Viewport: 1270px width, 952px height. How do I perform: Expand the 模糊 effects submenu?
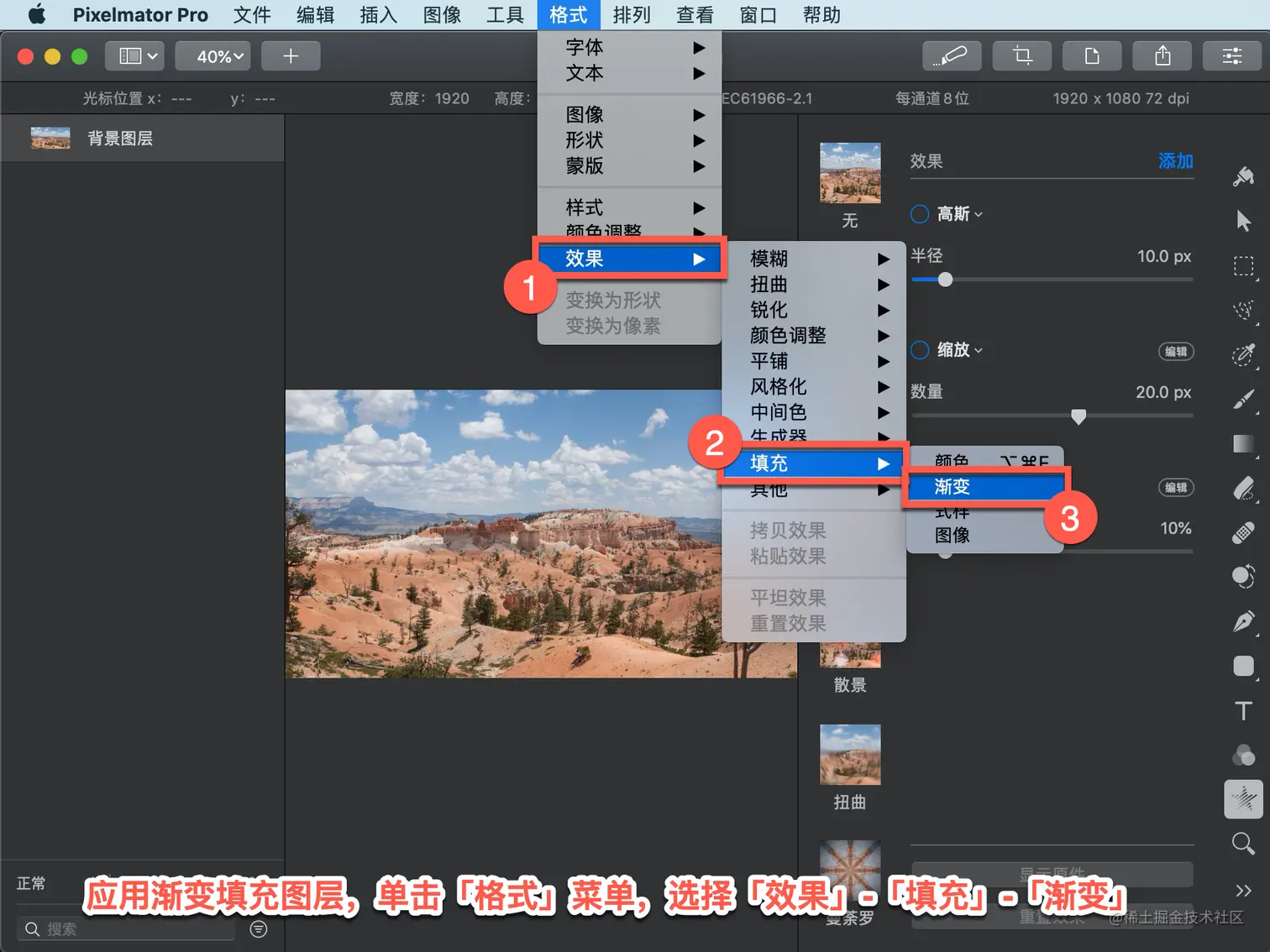pos(813,259)
